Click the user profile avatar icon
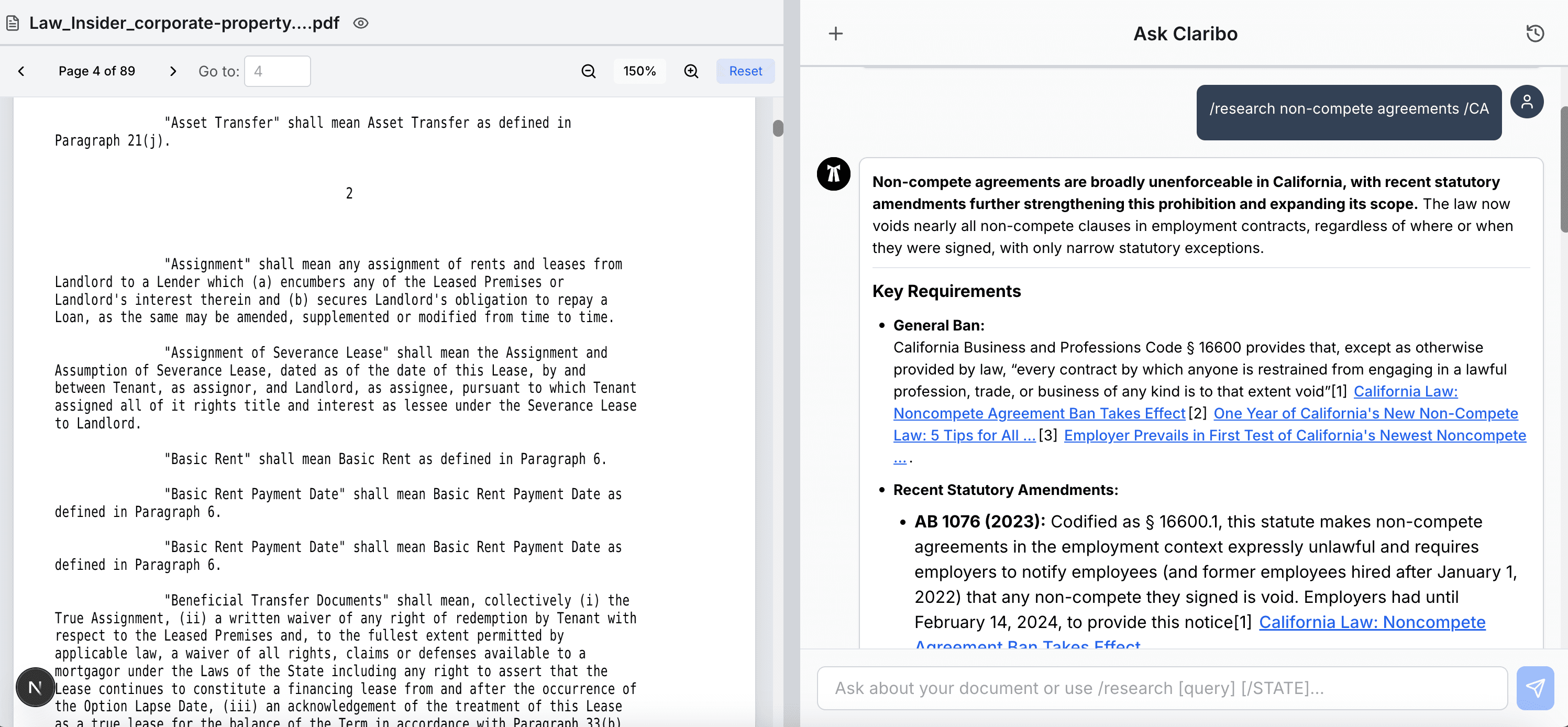 (x=1527, y=102)
